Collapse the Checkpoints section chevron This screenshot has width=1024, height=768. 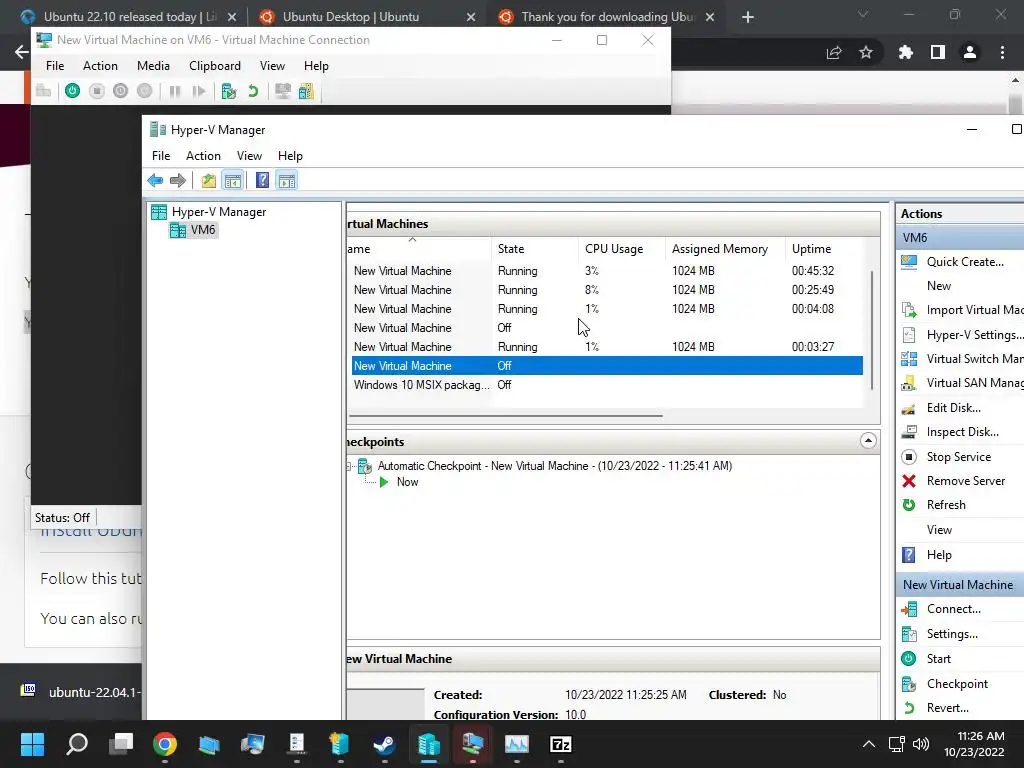point(868,441)
